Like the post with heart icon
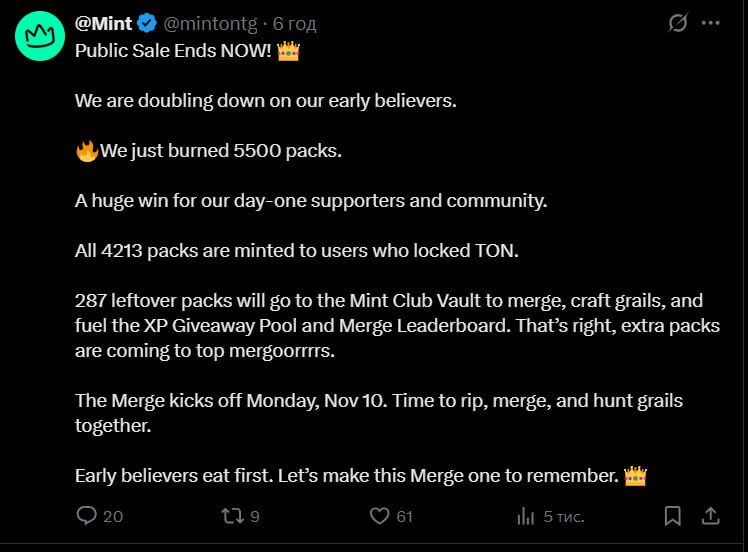Screen dimensions: 748x552 [x=379, y=516]
